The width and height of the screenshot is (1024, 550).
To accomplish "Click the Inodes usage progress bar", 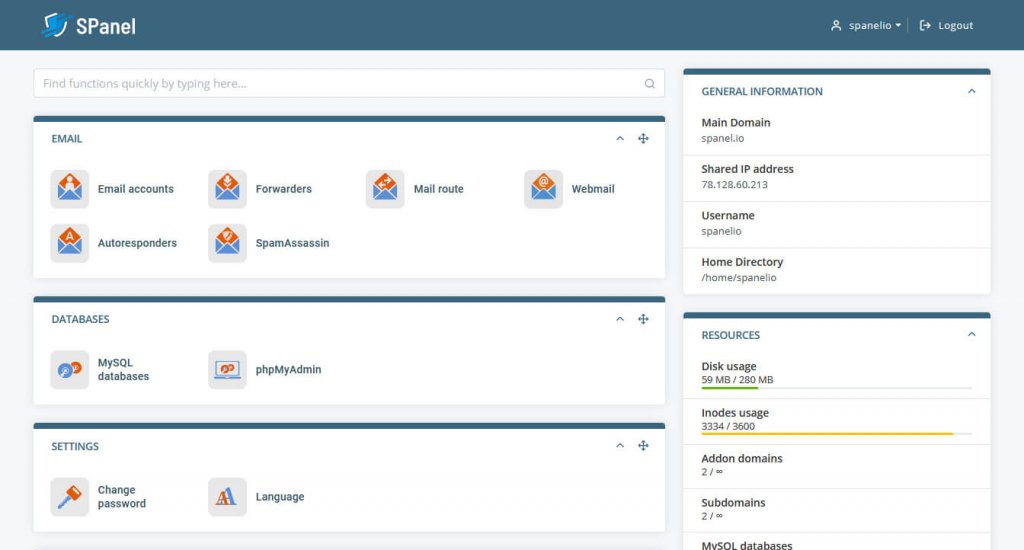I will tap(836, 434).
